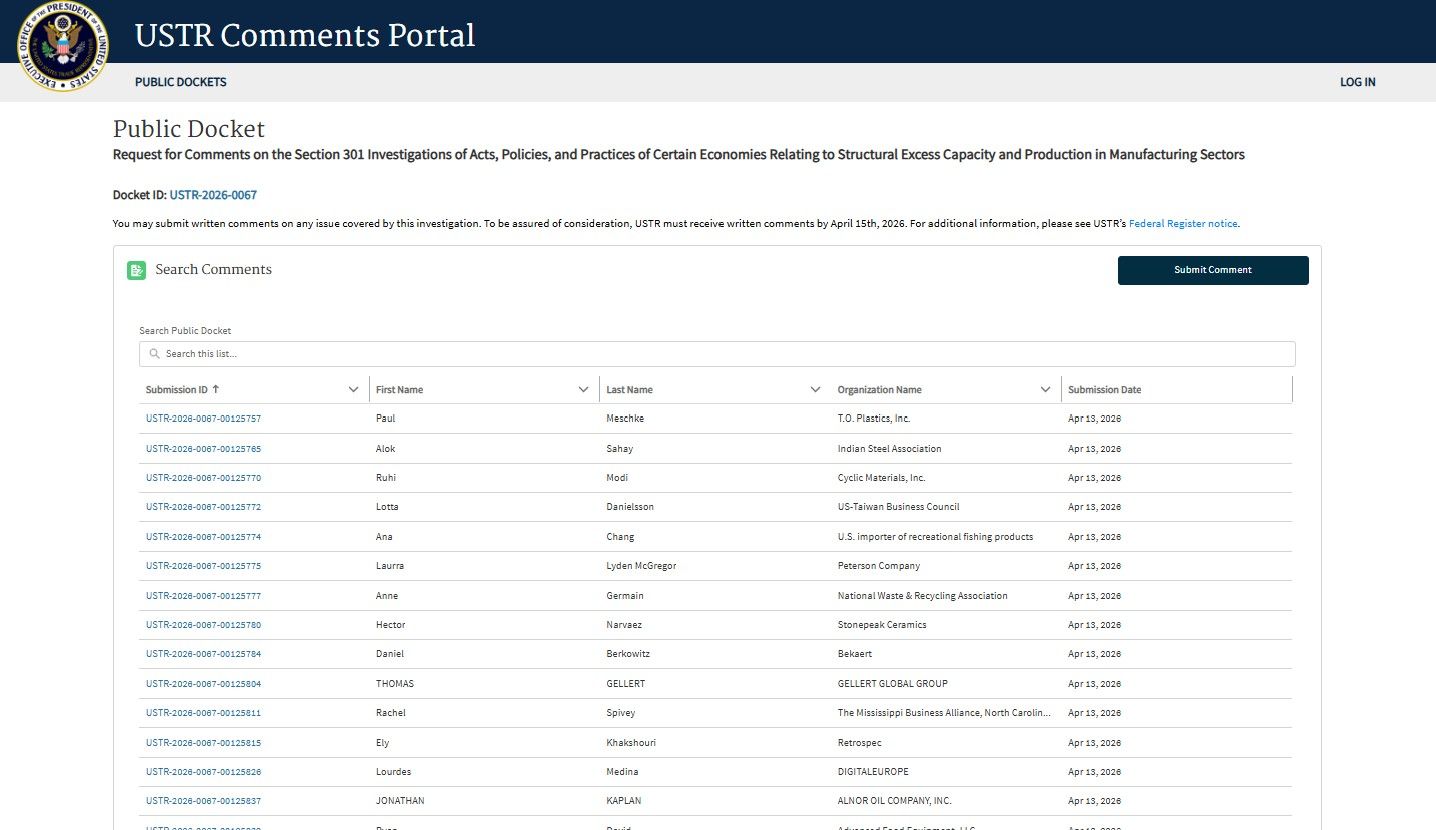Click the Submission Date column header
The height and width of the screenshot is (830, 1436).
tap(1104, 390)
